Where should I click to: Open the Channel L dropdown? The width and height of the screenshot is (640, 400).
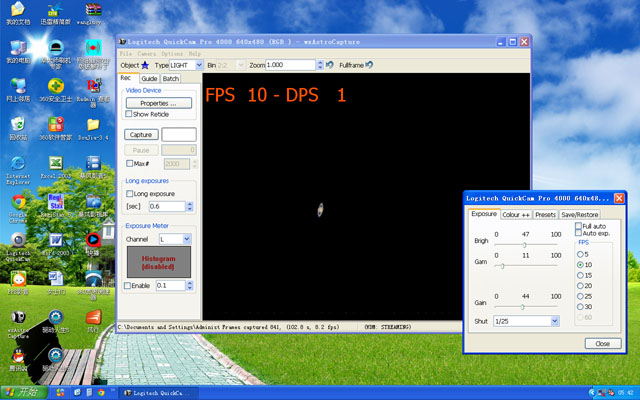pos(187,239)
